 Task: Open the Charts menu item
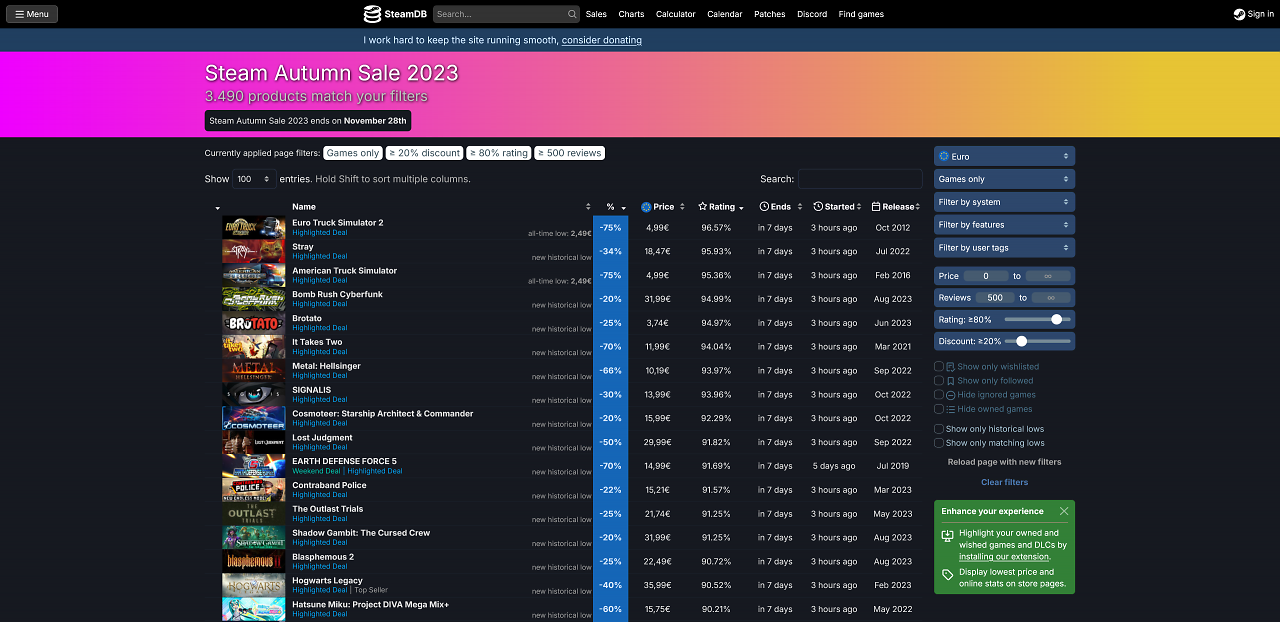coord(631,14)
